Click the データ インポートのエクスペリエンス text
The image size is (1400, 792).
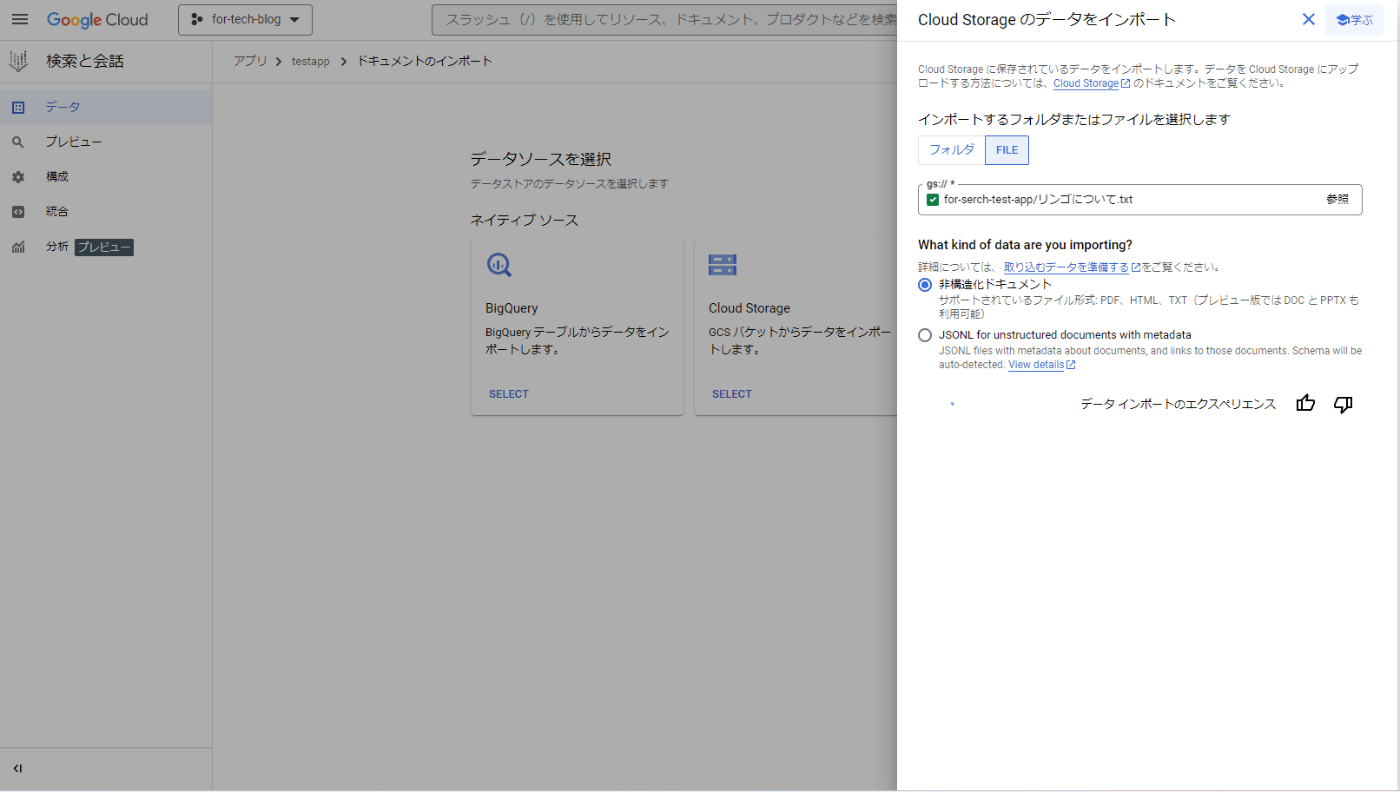[x=1178, y=404]
